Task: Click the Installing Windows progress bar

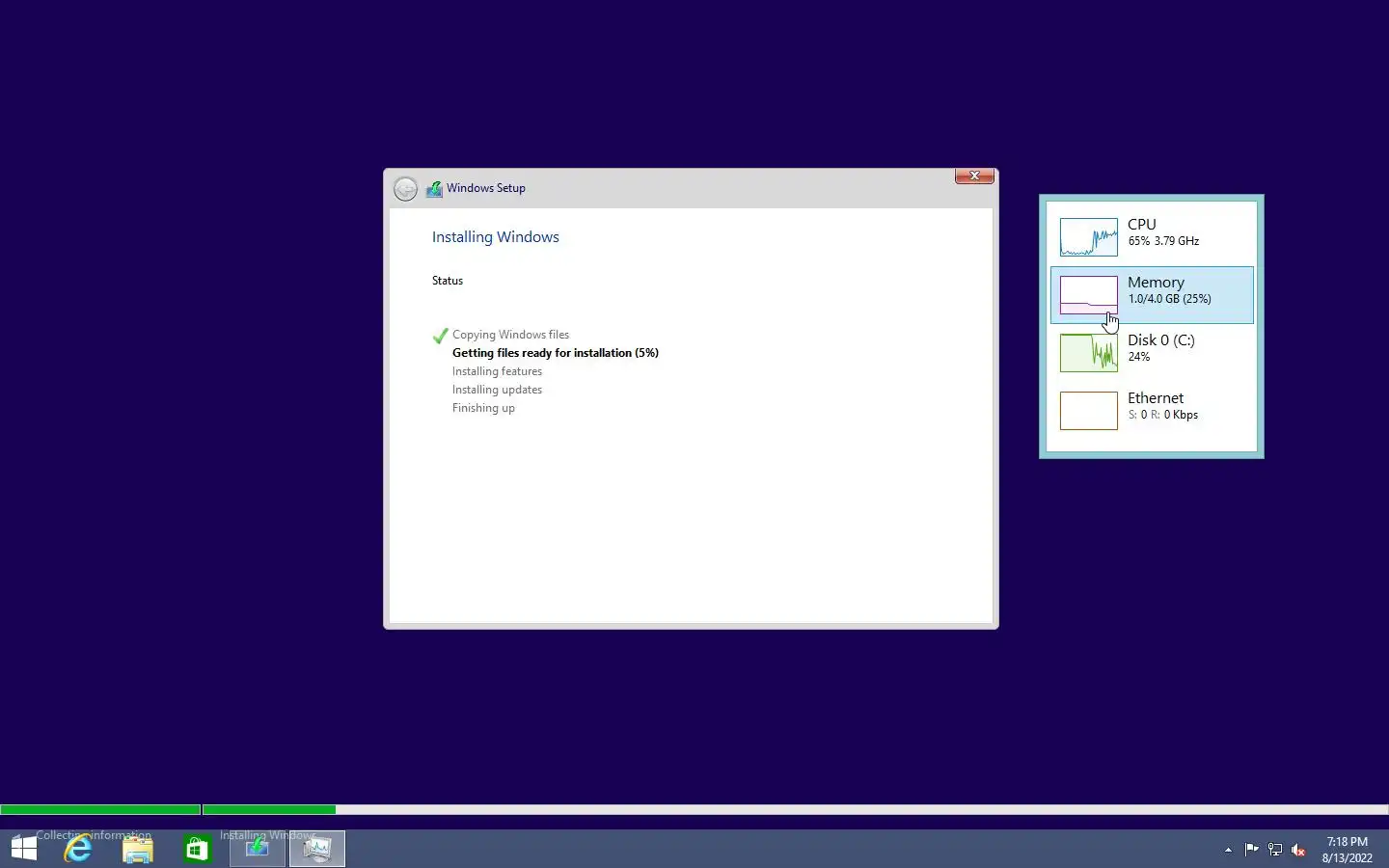Action: (x=796, y=810)
